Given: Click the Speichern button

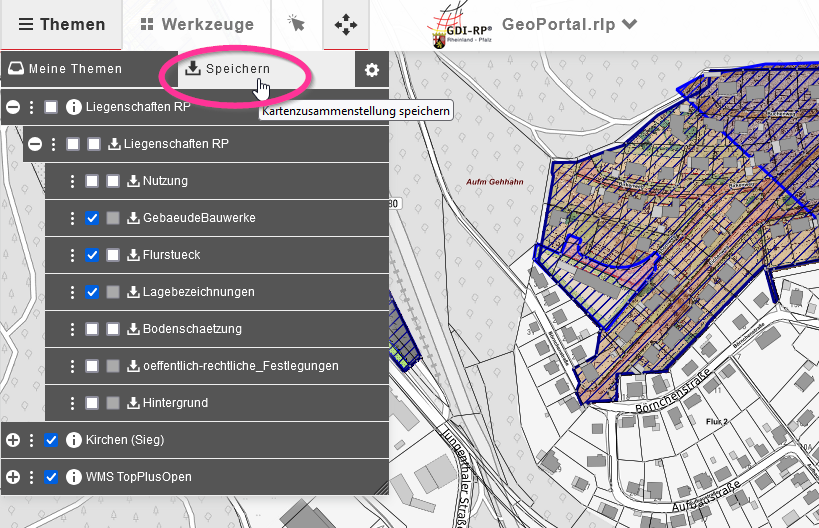Looking at the screenshot, I should click(x=228, y=69).
